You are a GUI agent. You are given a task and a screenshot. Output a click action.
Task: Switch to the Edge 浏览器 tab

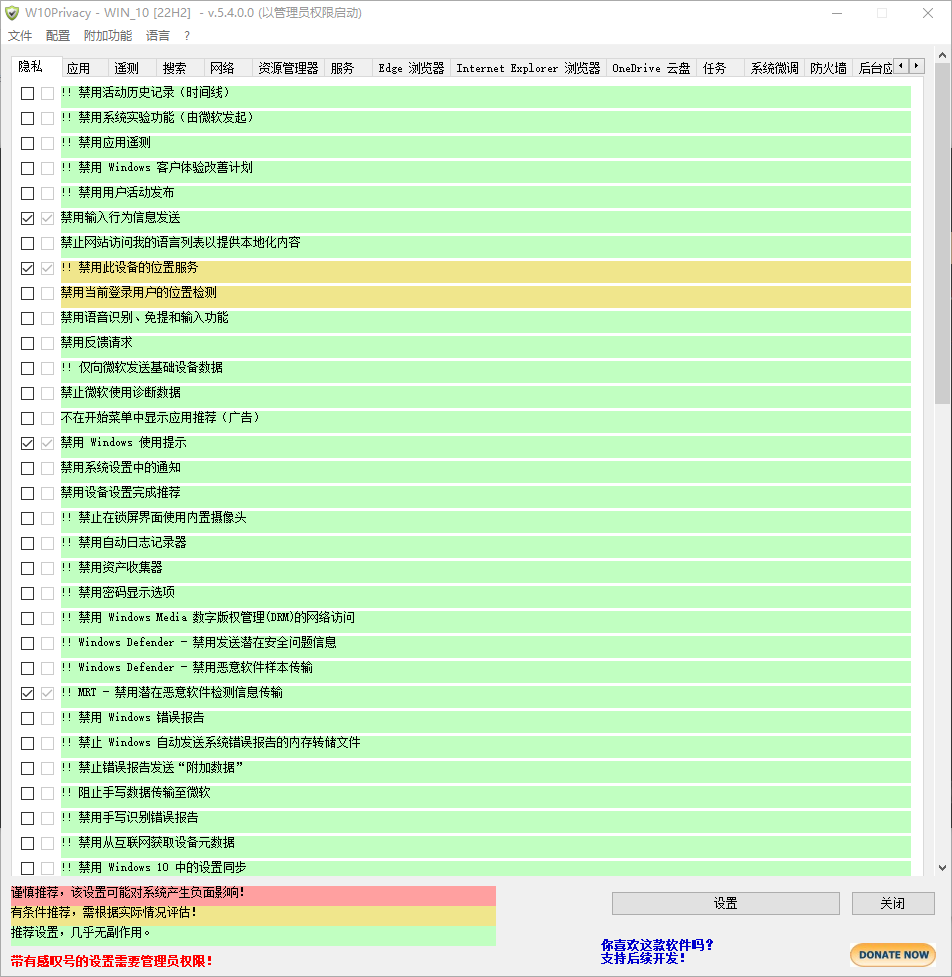tap(411, 68)
